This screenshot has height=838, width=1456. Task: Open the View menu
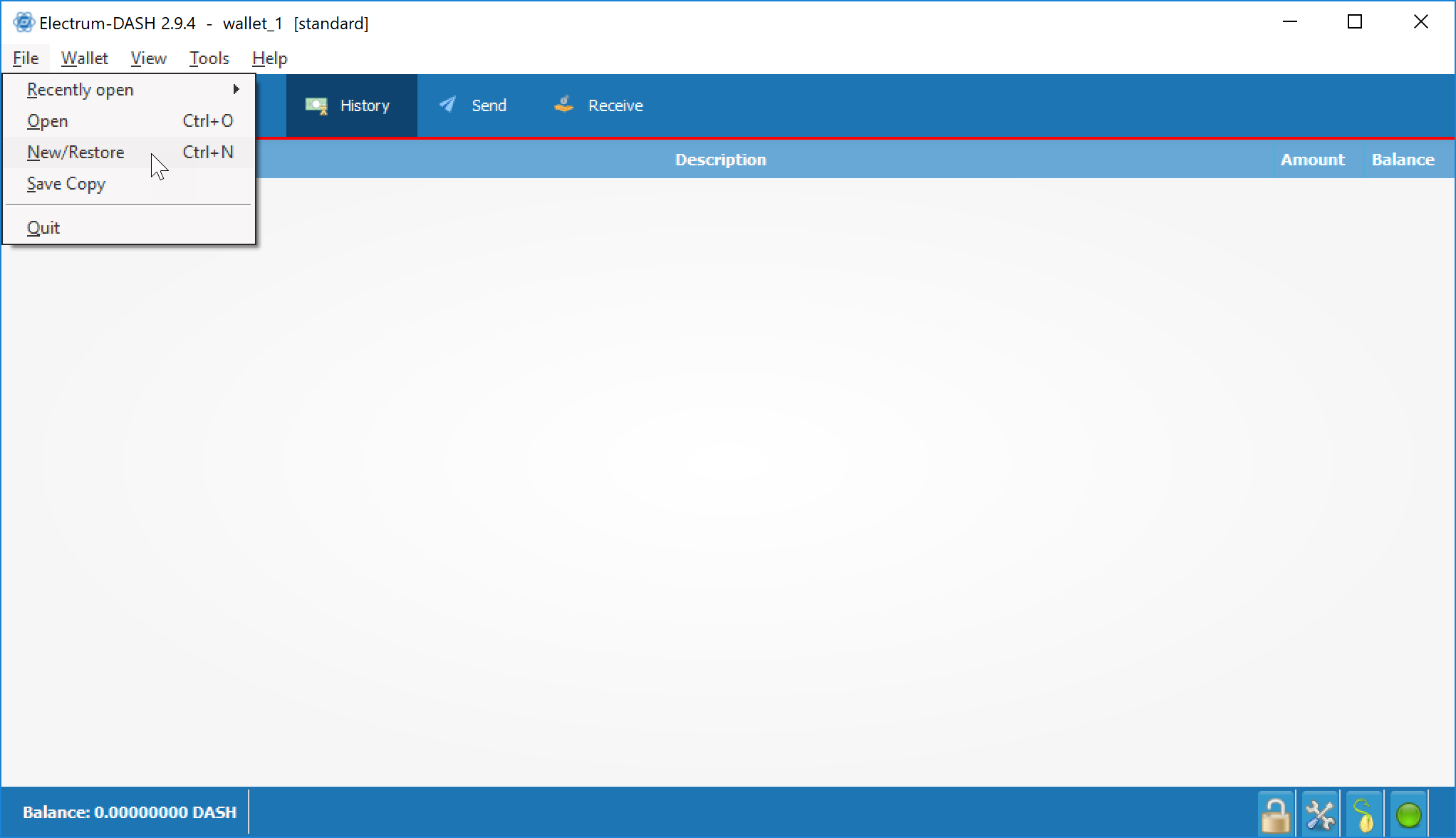point(148,58)
